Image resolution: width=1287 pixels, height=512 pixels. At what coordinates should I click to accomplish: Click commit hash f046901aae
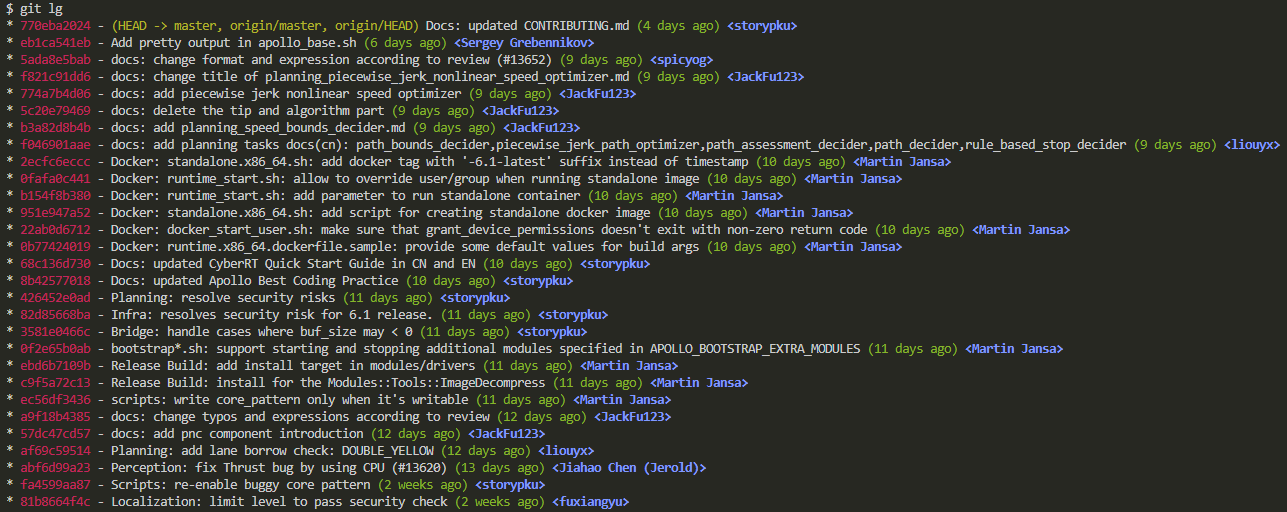(55, 144)
